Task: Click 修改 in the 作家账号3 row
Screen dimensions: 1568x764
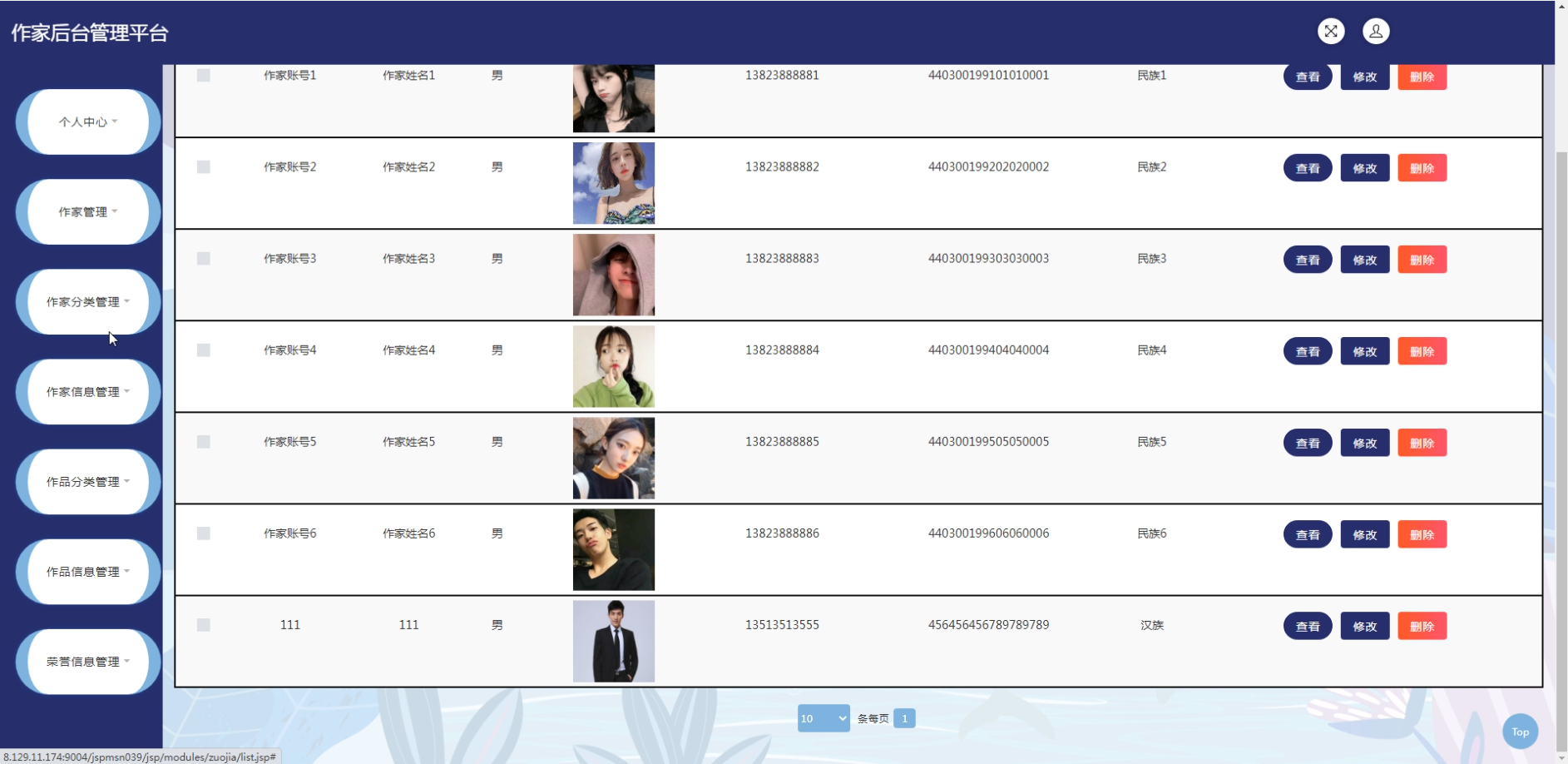Action: click(1365, 260)
